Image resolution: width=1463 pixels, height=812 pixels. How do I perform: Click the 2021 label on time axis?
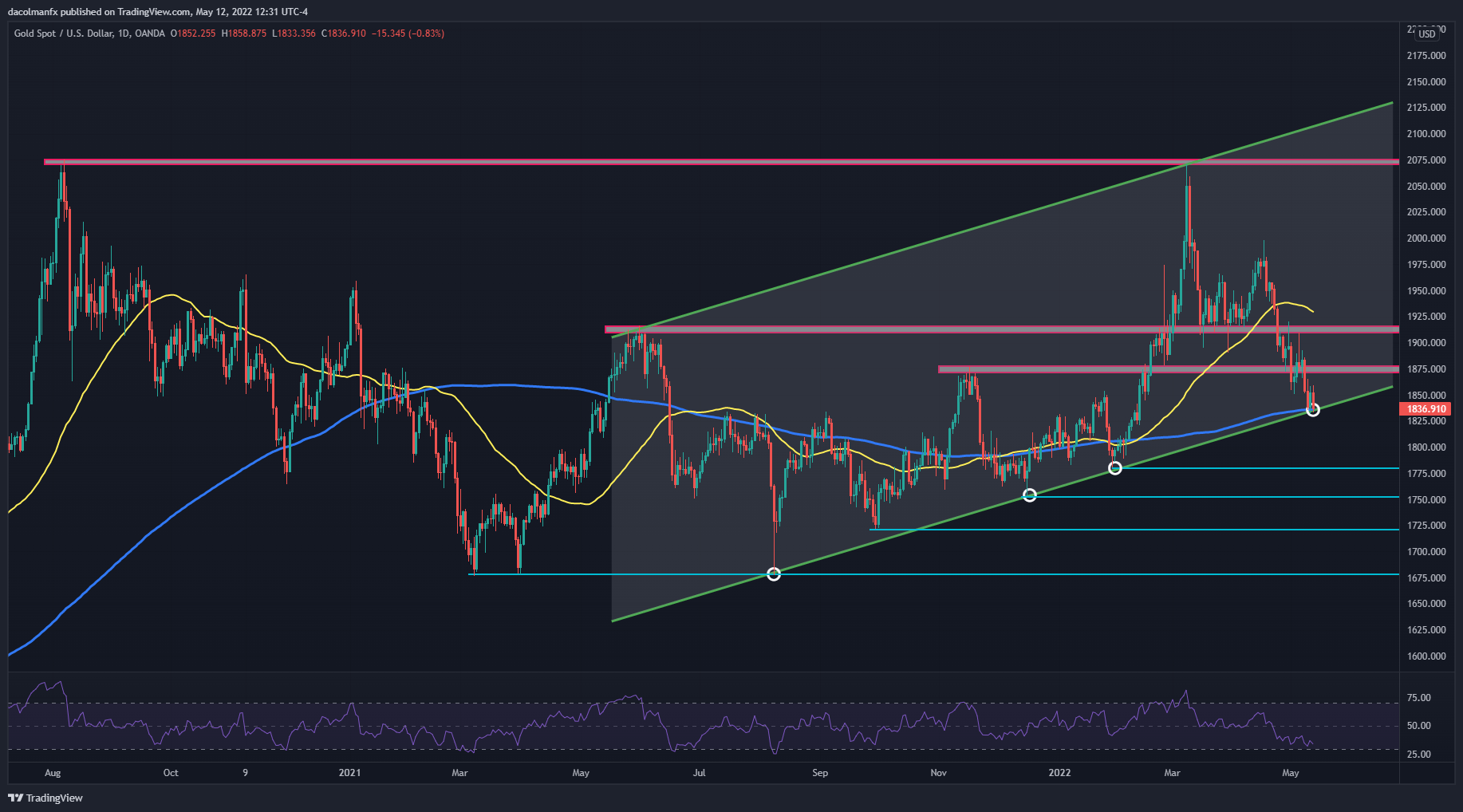(x=351, y=773)
